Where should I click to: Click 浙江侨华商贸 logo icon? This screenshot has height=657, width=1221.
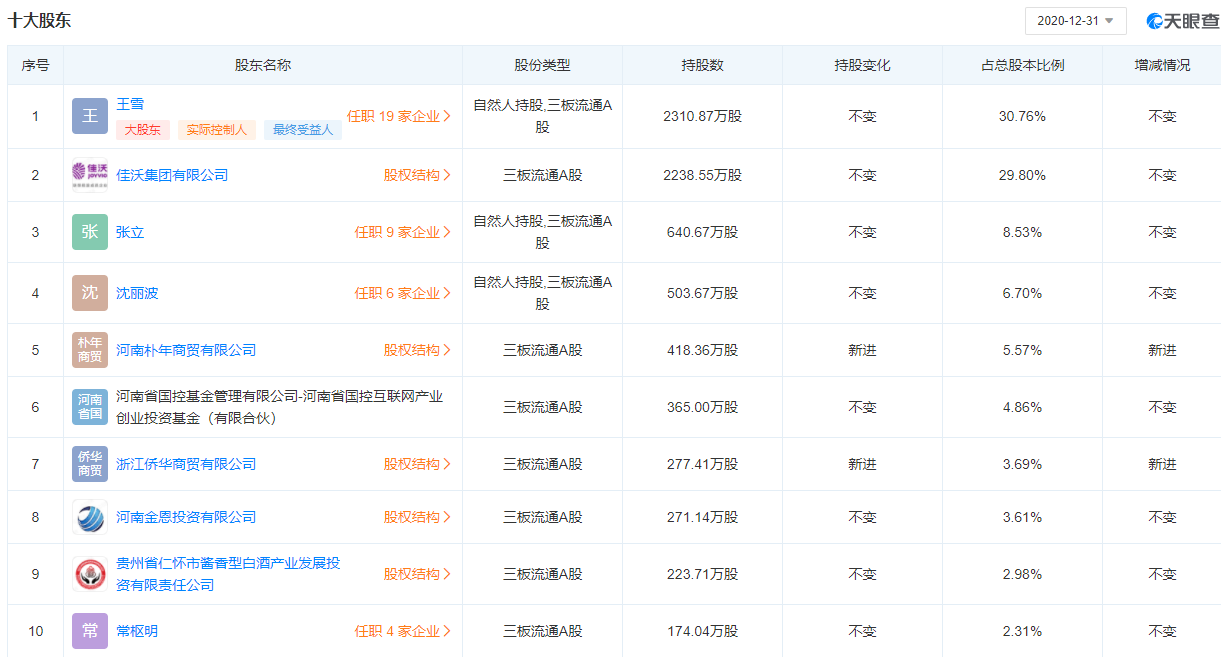90,464
